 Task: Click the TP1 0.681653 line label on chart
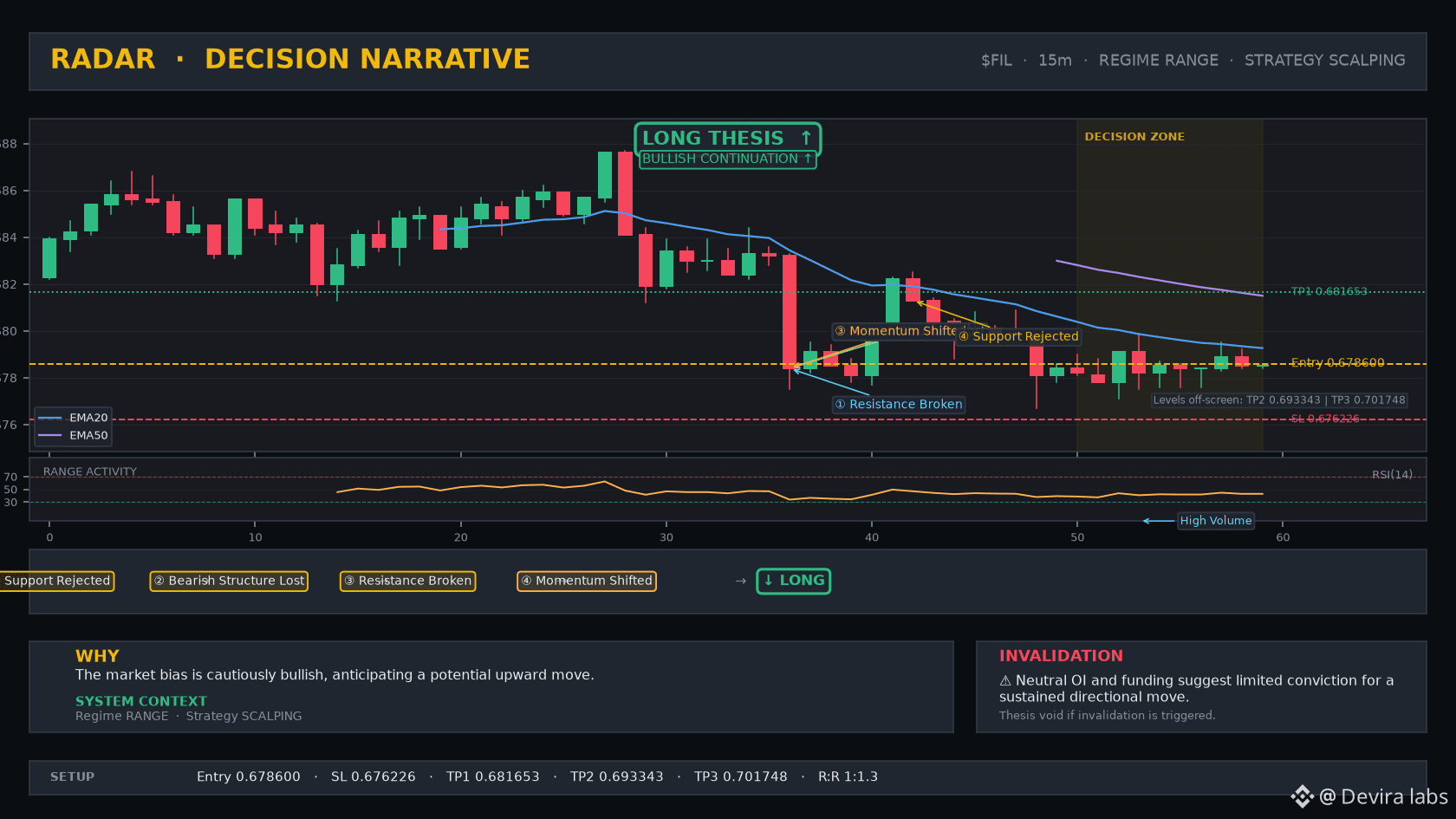click(x=1329, y=291)
